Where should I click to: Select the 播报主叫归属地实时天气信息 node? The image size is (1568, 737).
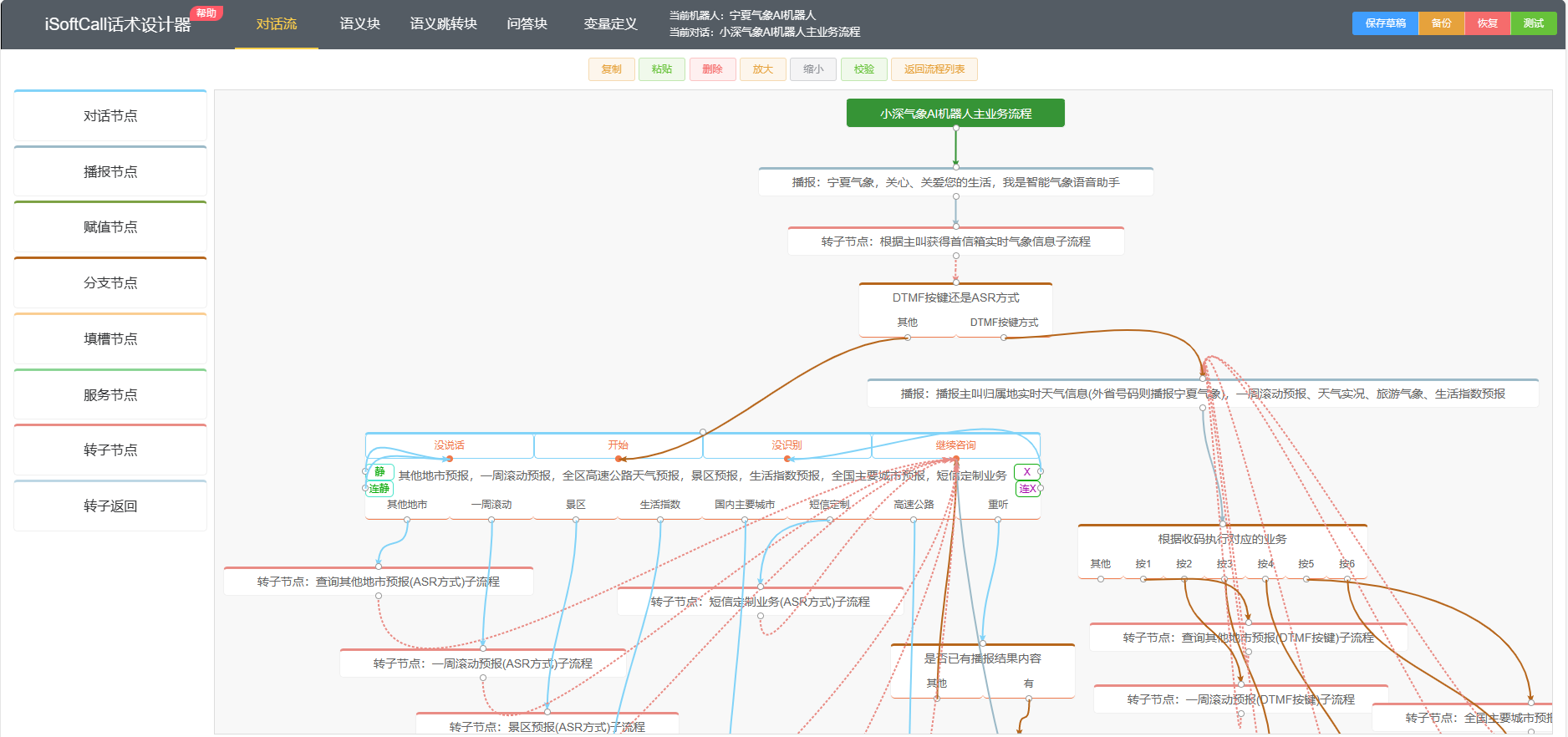click(x=1203, y=394)
